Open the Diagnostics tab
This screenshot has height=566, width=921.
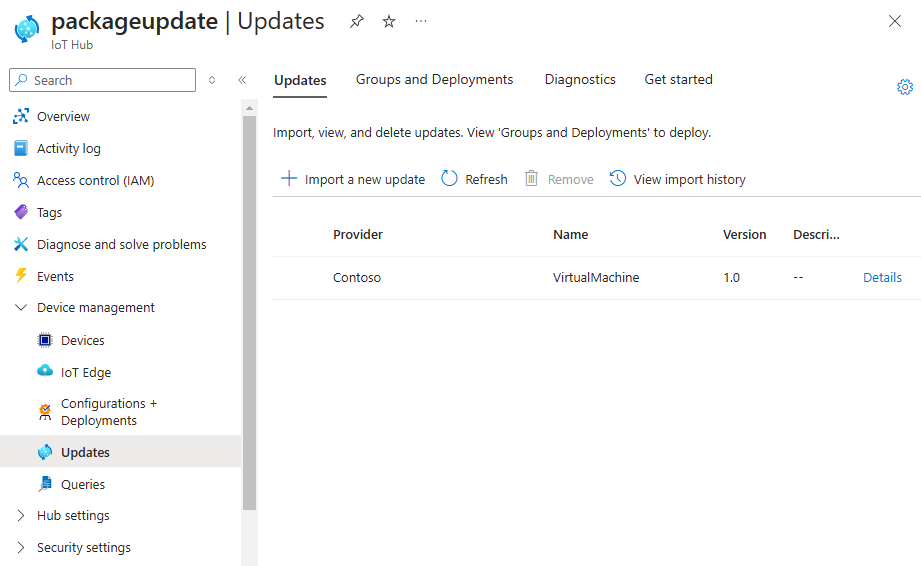coord(580,80)
